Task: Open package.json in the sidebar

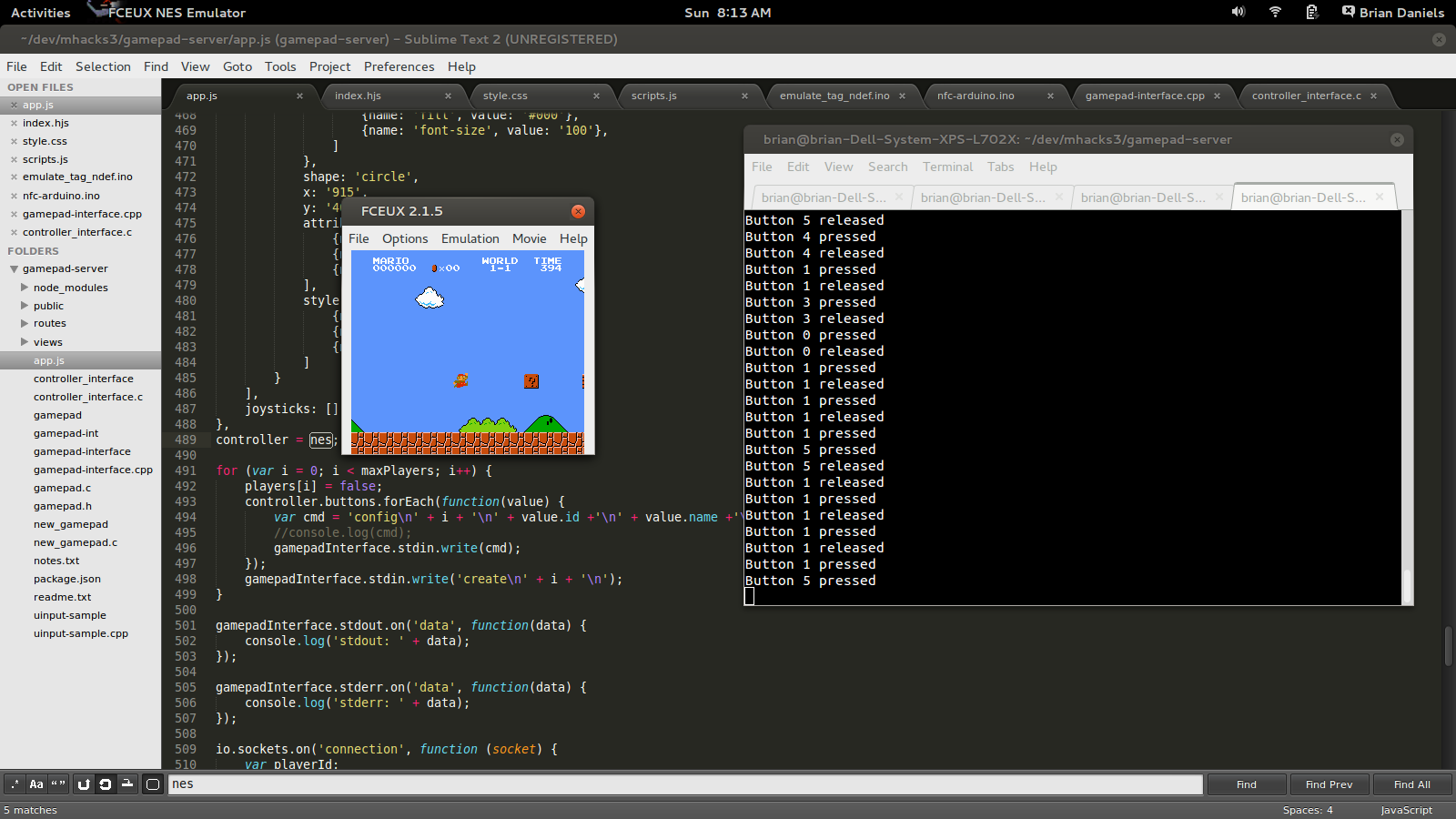Action: click(67, 579)
